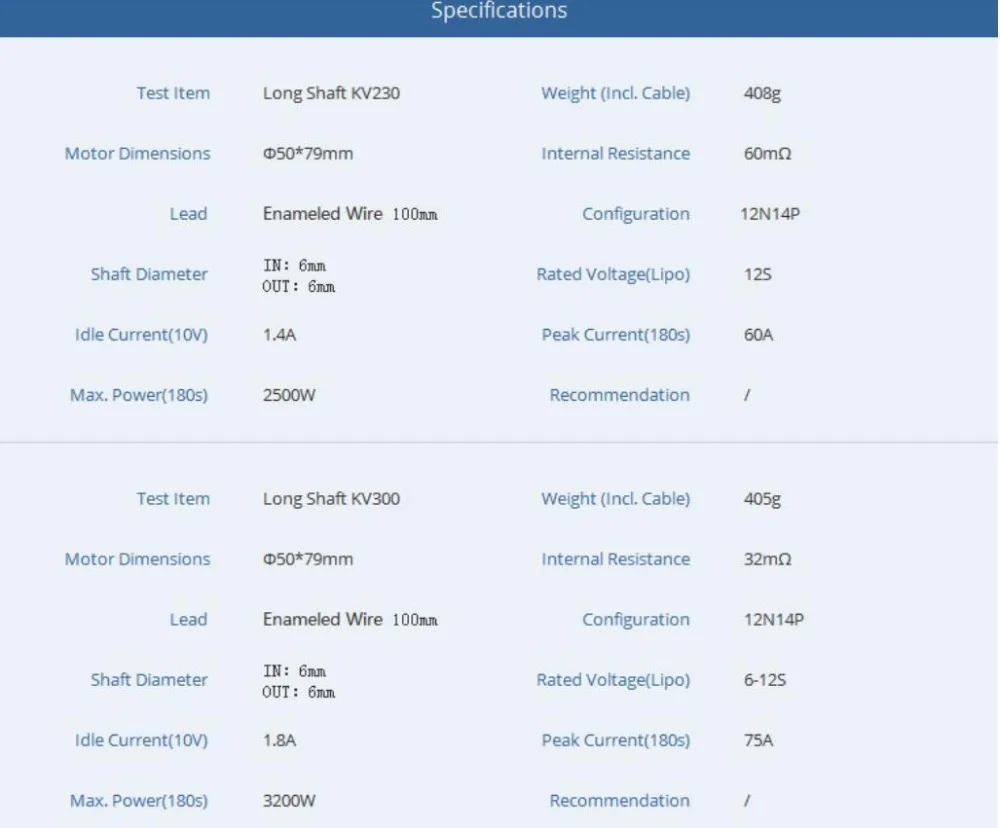Click the KV300 12N14P configuration value

point(774,619)
